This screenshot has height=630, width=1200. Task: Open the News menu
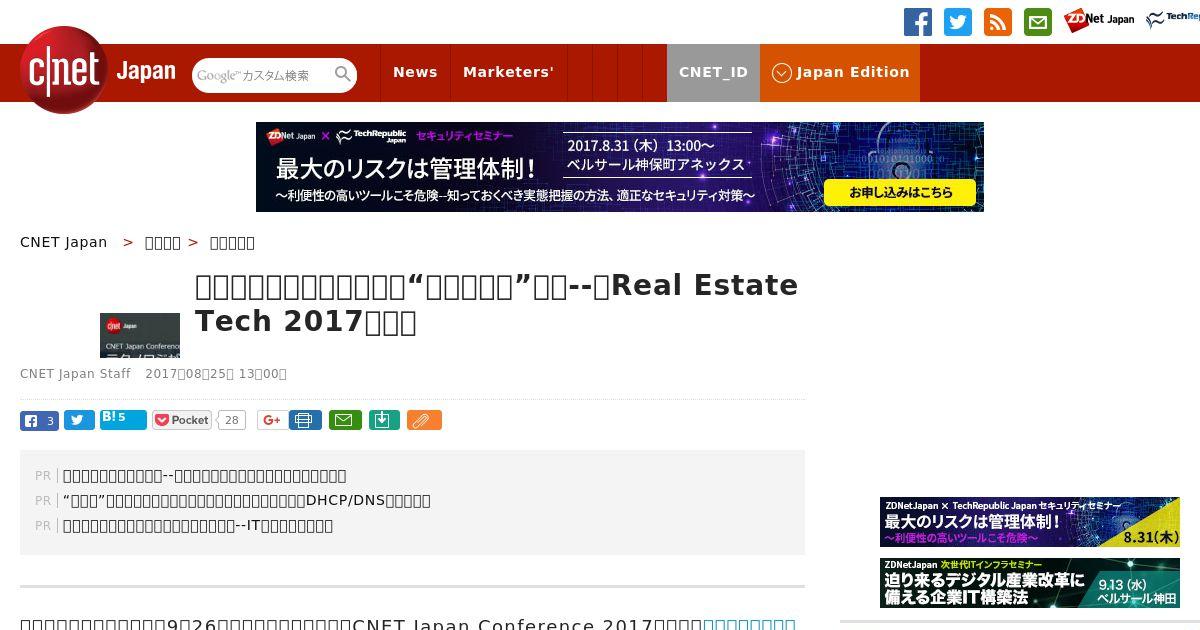click(x=415, y=72)
